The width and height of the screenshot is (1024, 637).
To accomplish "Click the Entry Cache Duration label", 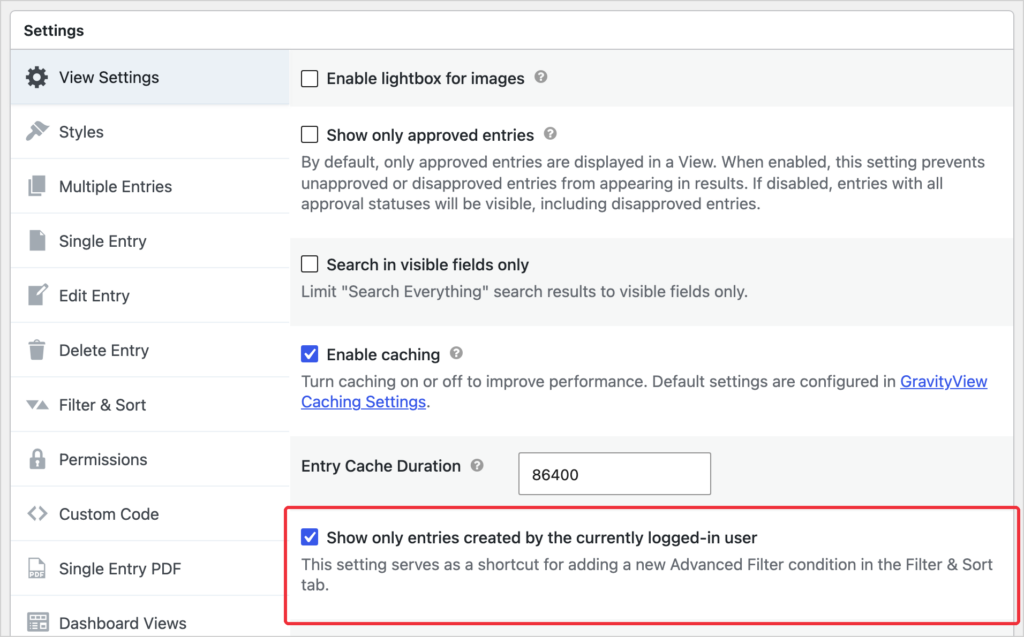I will click(381, 466).
